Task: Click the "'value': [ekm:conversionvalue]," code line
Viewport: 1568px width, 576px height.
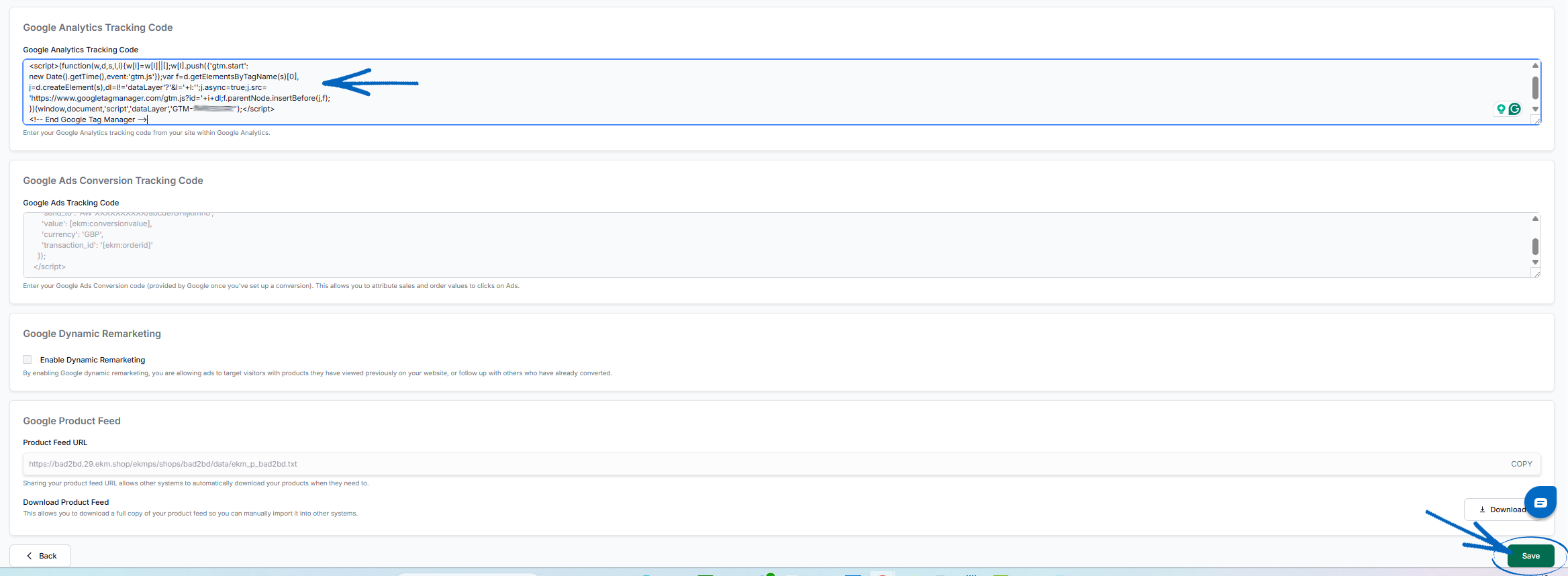Action: click(x=97, y=224)
